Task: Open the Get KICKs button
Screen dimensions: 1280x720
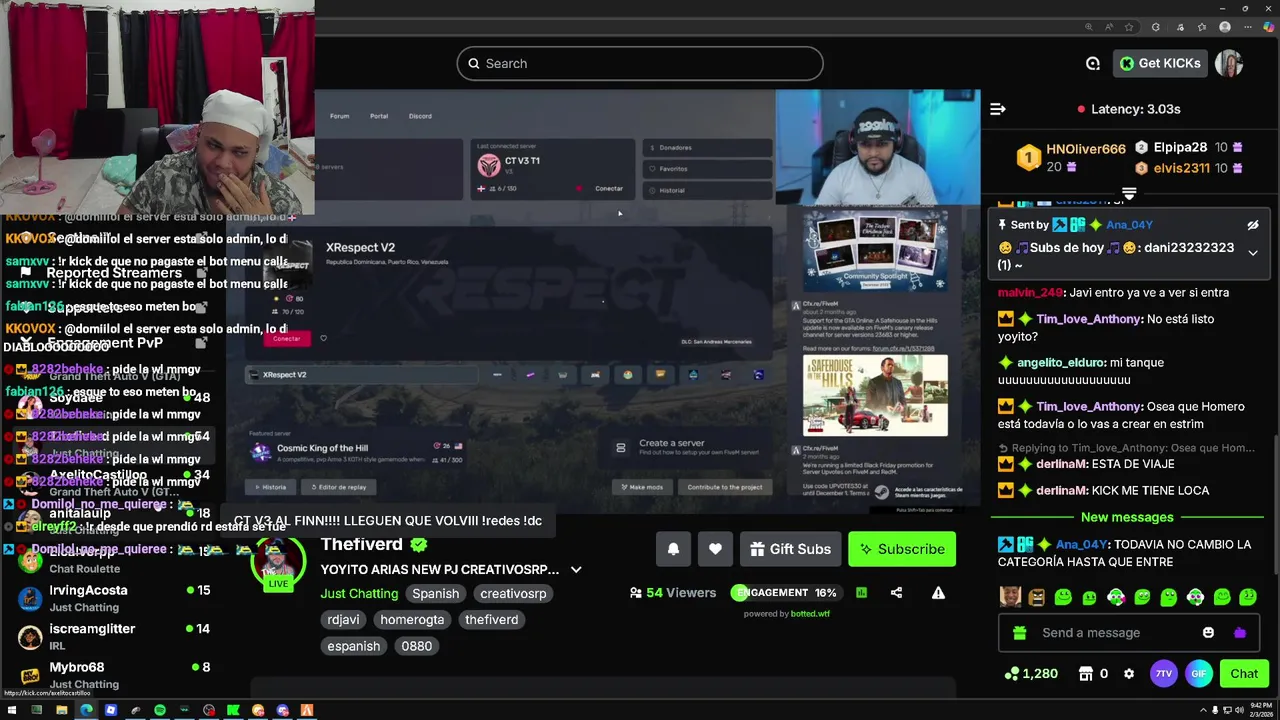Action: click(x=1160, y=63)
